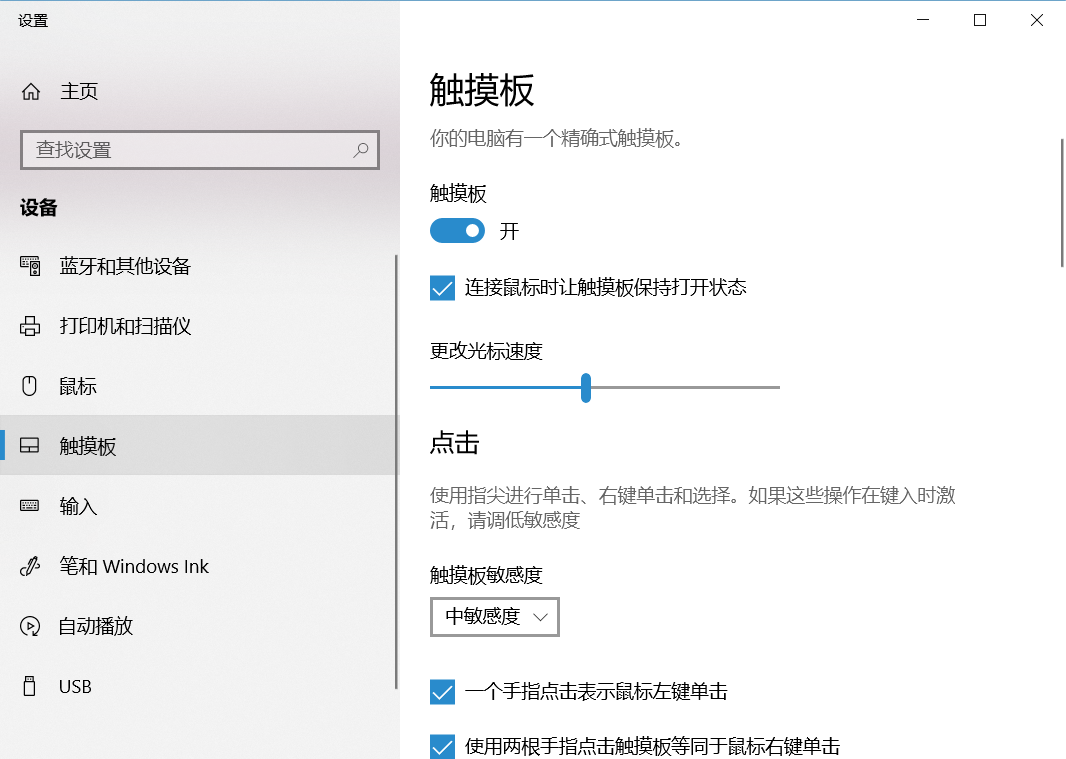Turn off the 触摸板 toggle switch
This screenshot has height=759, width=1066.
pyautogui.click(x=457, y=231)
